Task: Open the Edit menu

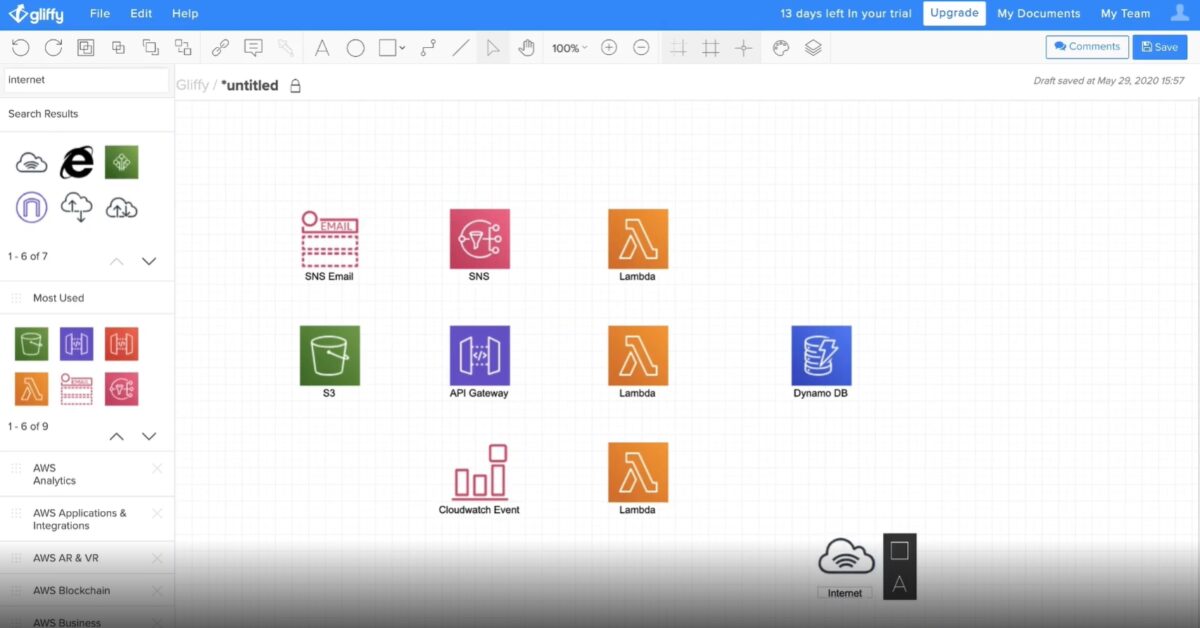Action: 140,13
